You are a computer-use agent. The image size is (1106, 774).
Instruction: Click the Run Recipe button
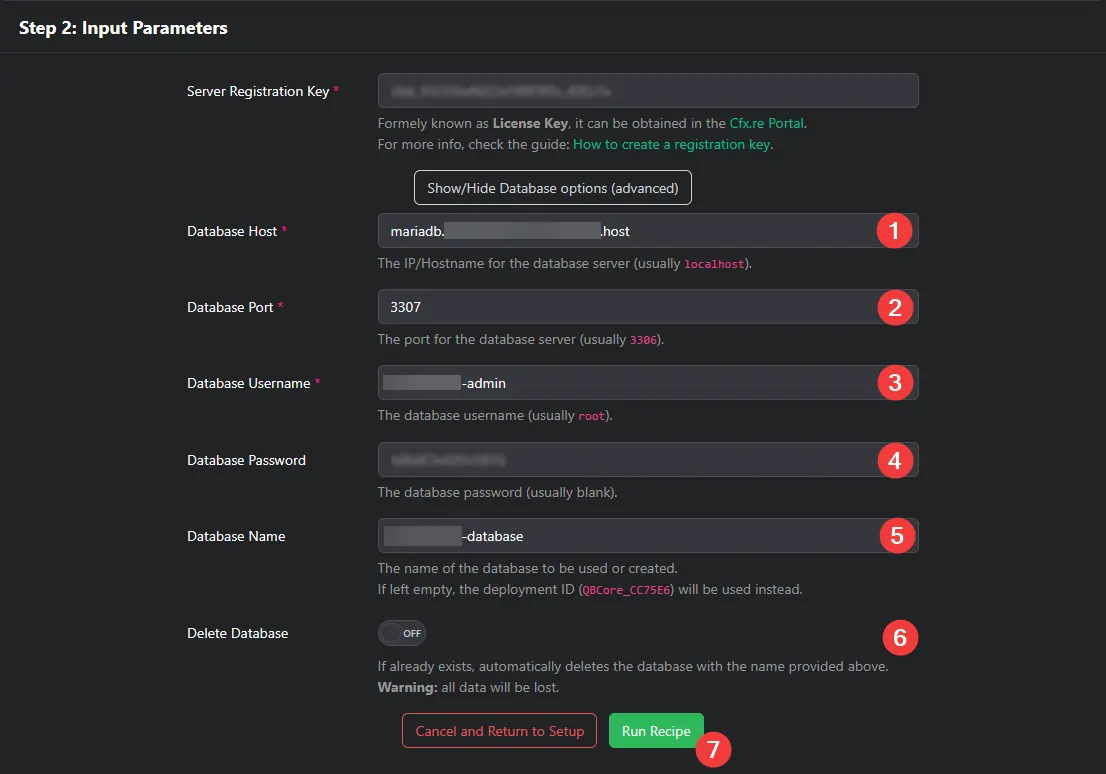(x=656, y=730)
